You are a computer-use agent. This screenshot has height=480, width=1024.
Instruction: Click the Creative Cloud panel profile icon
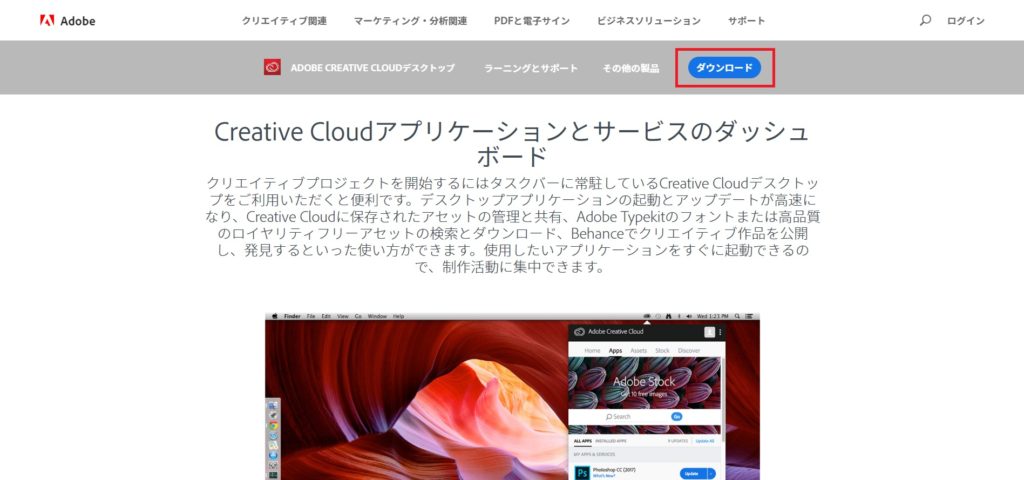pos(709,332)
